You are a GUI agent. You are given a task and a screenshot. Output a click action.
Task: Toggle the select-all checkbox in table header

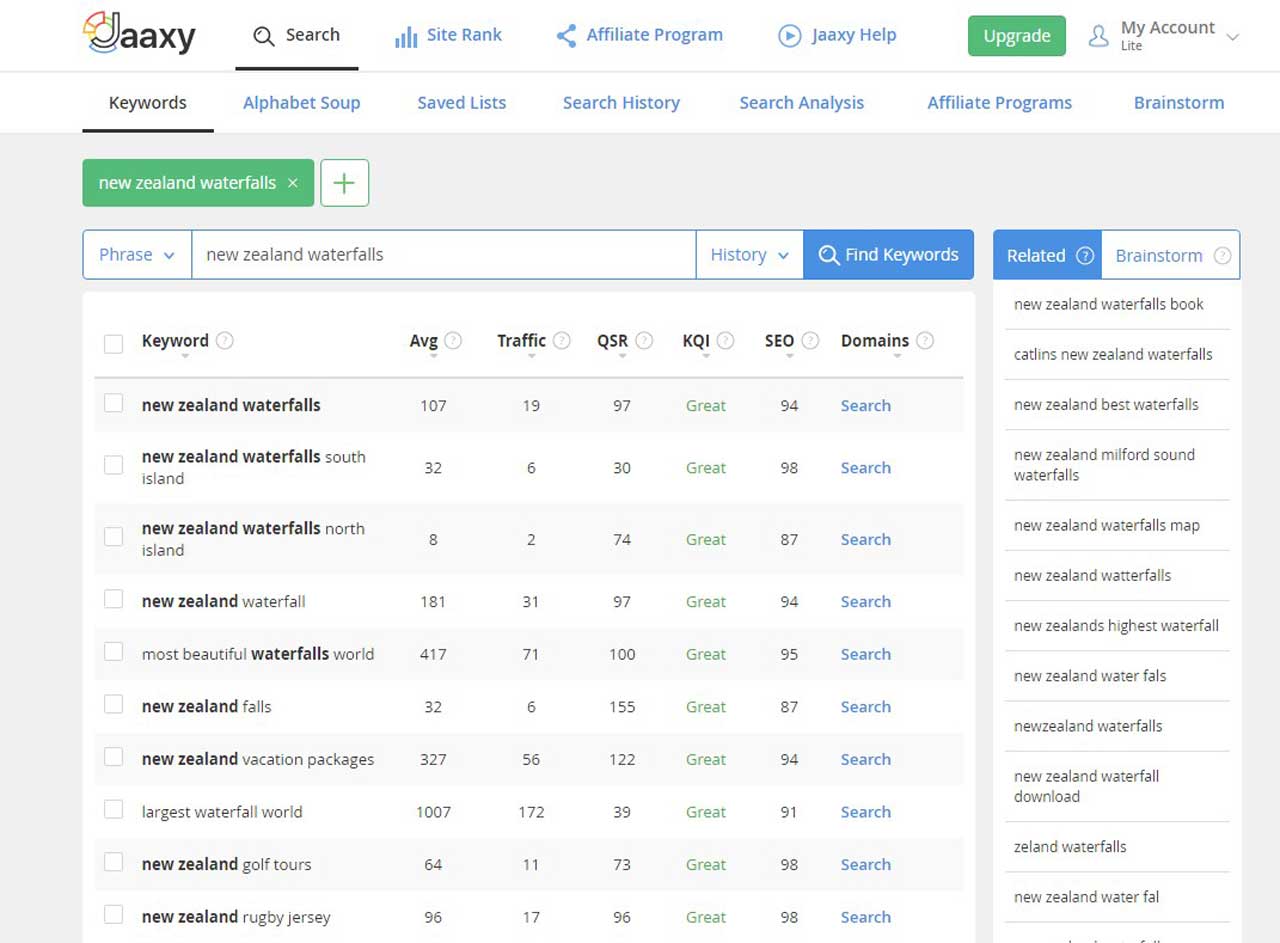coord(114,344)
